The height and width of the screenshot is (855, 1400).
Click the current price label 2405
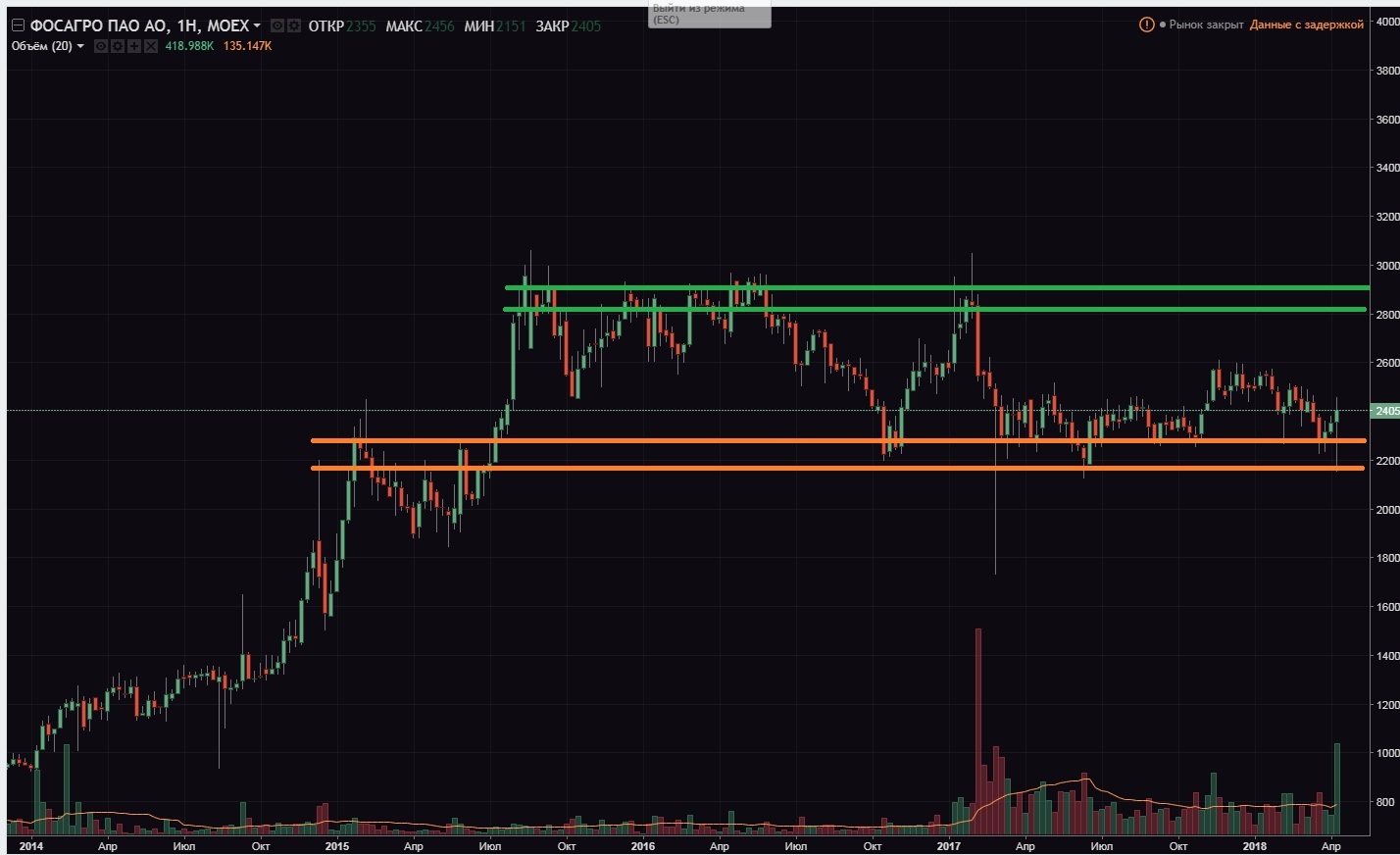[1386, 411]
